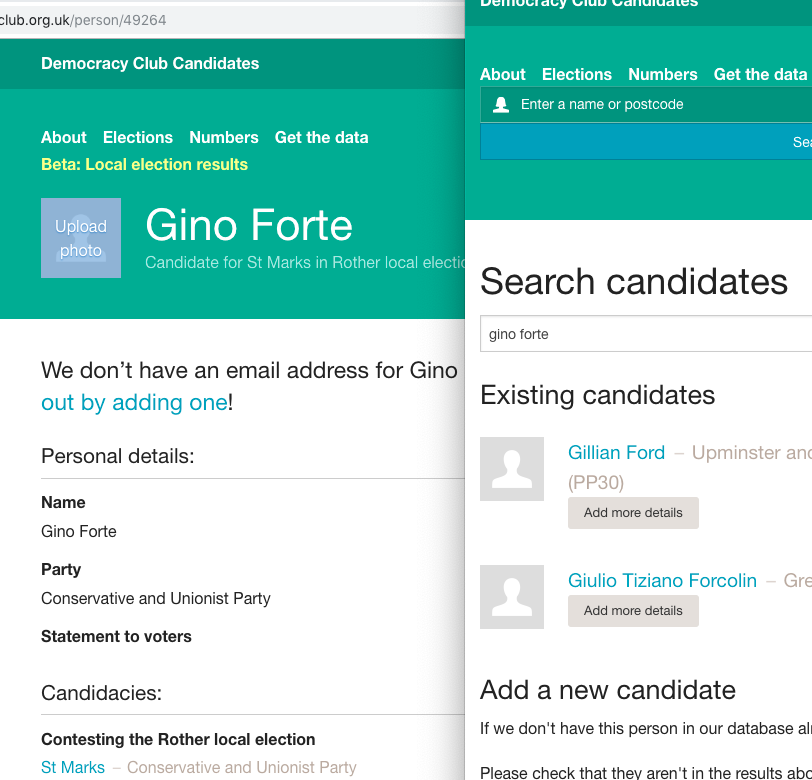Click the 'Search candidates' heading

634,281
